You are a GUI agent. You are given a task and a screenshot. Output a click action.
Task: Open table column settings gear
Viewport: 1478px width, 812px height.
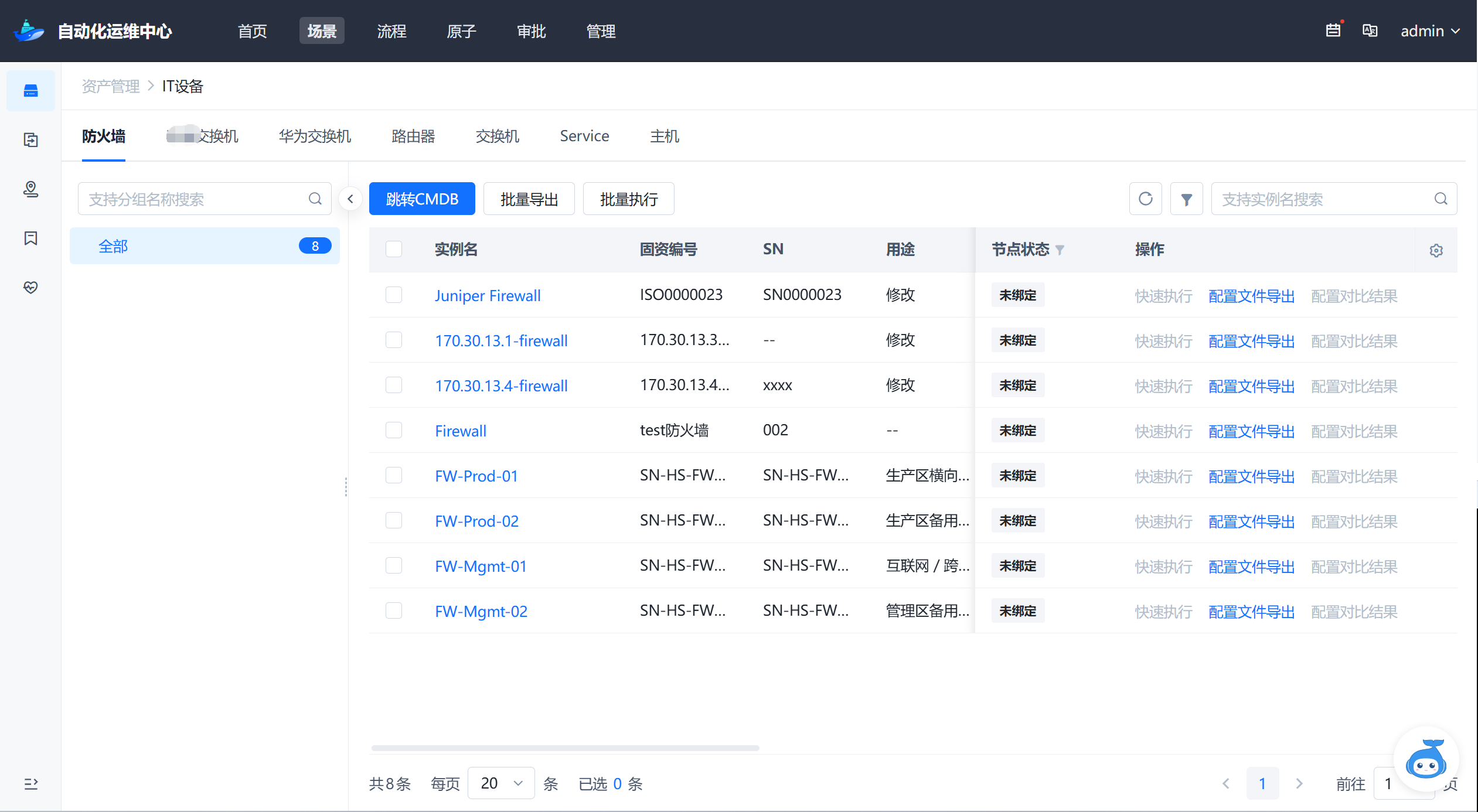(1436, 250)
